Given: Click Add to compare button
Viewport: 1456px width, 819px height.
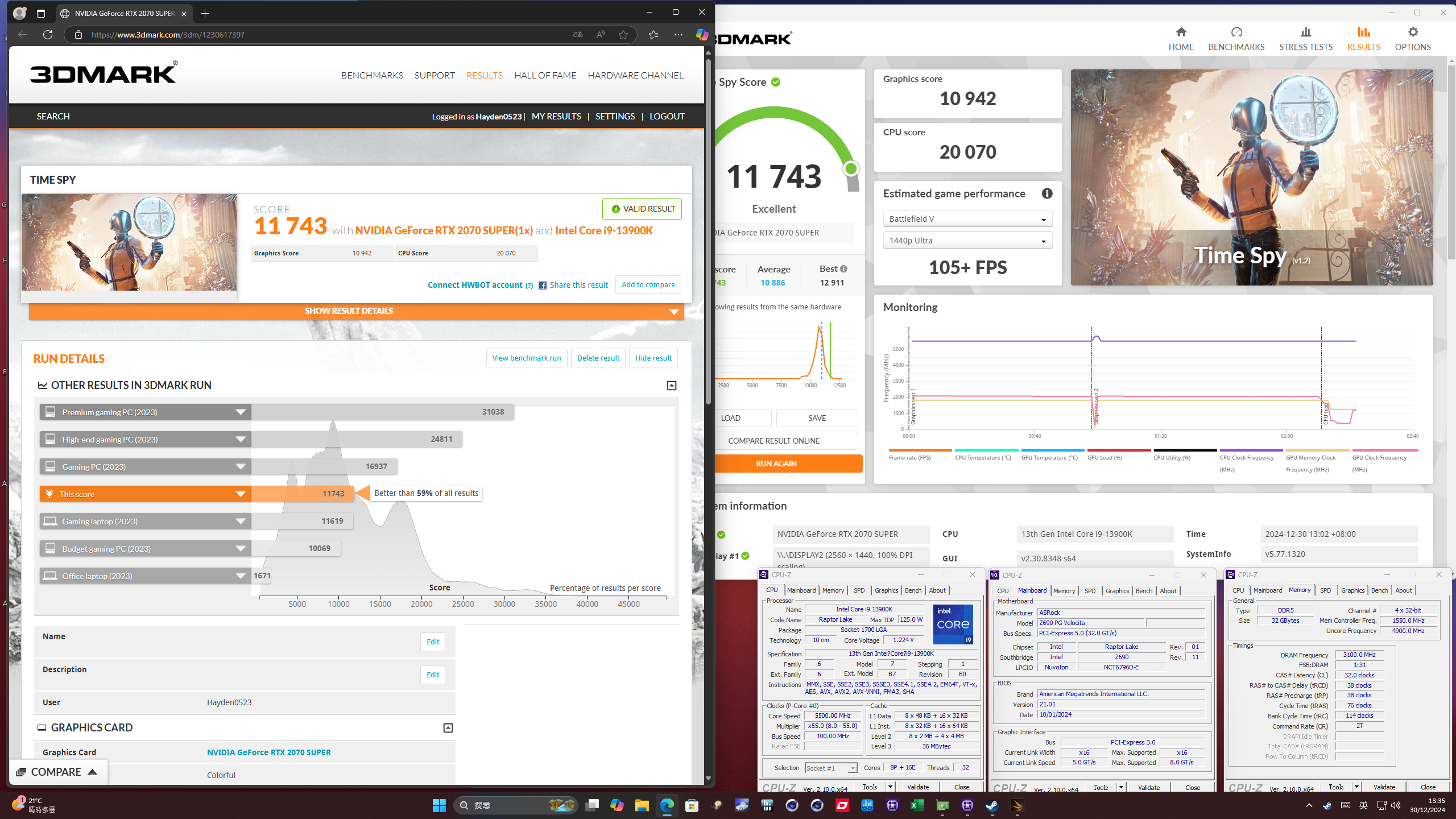Looking at the screenshot, I should [648, 284].
